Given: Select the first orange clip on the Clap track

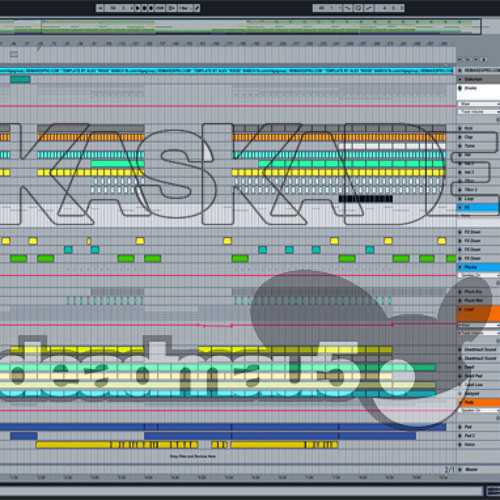Looking at the screenshot, I should click(x=5, y=137).
